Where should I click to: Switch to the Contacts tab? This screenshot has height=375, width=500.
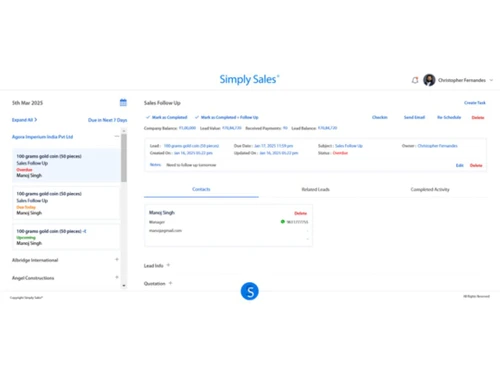pos(201,189)
